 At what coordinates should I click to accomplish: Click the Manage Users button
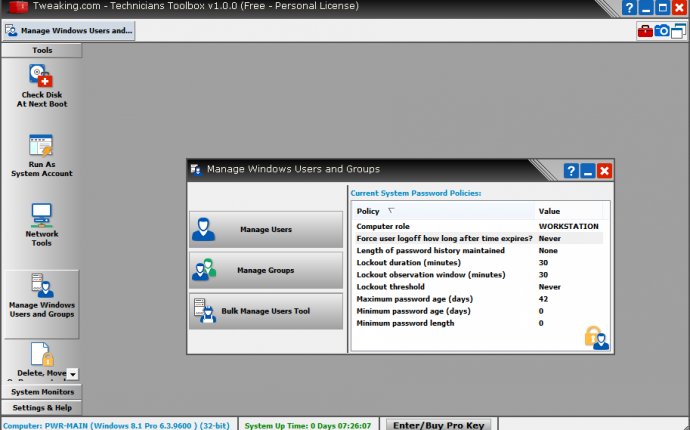(266, 229)
